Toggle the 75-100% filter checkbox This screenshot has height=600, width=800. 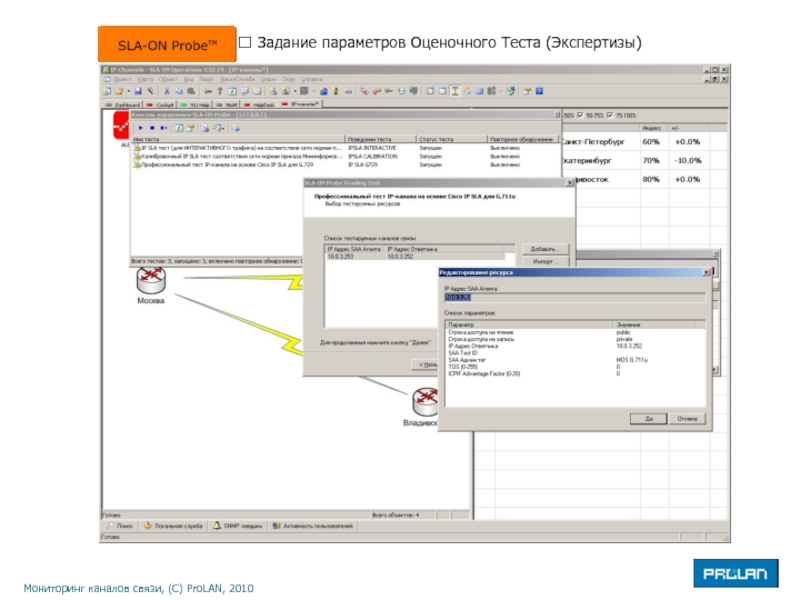612,115
